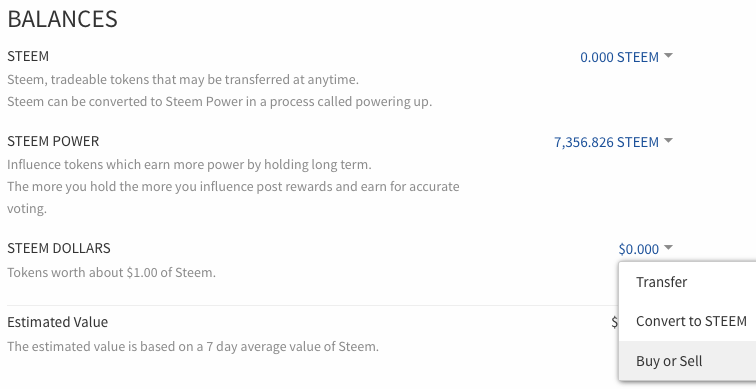Open the 7,356.826 STEEM power menu
756x389 pixels.
click(613, 142)
